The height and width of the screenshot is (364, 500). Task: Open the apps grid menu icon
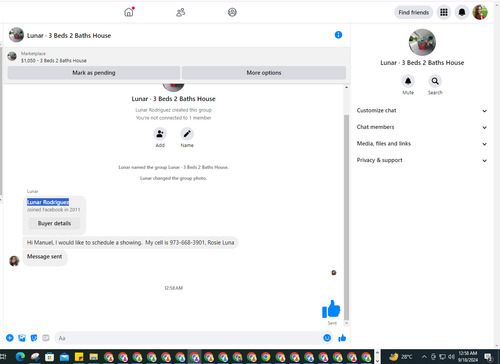[x=444, y=12]
